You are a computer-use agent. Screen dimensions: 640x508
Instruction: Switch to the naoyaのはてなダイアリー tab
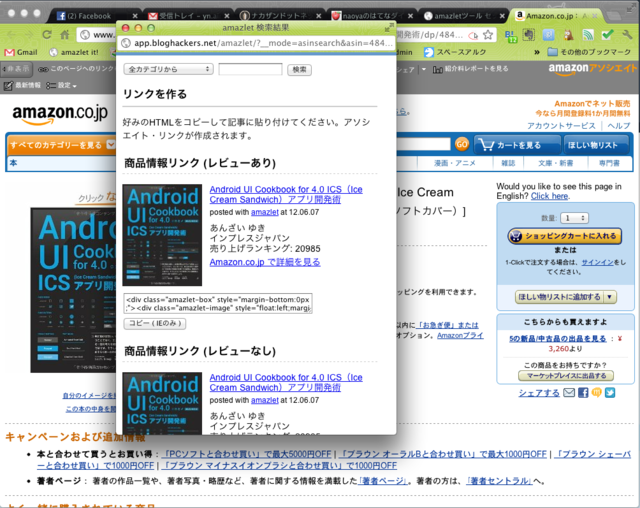click(x=367, y=16)
